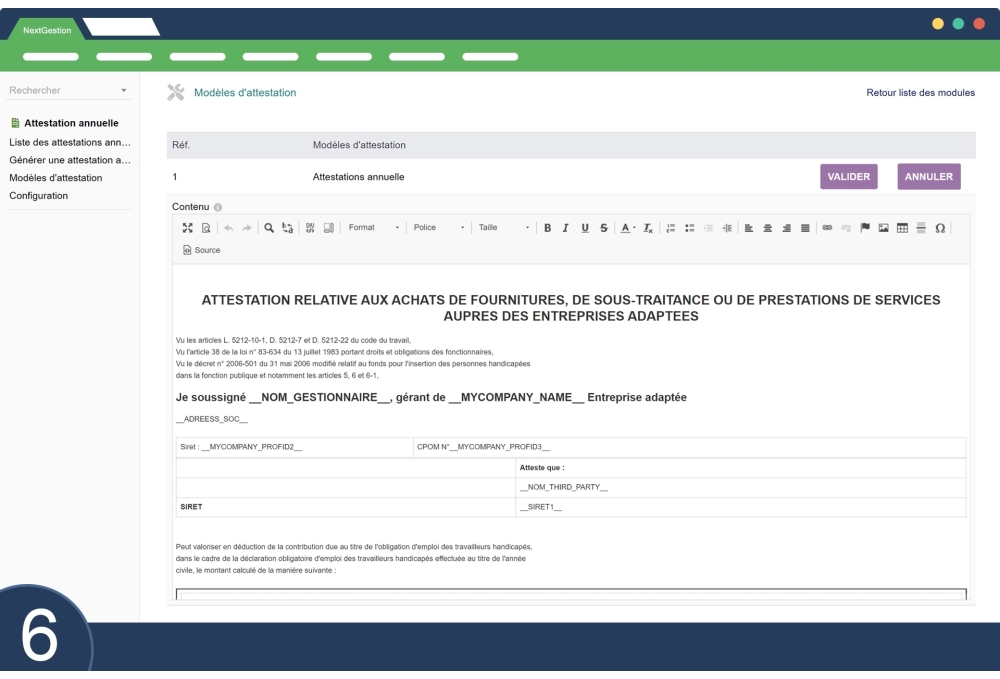Toggle underline formatting
This screenshot has height=679, width=1000.
[585, 228]
